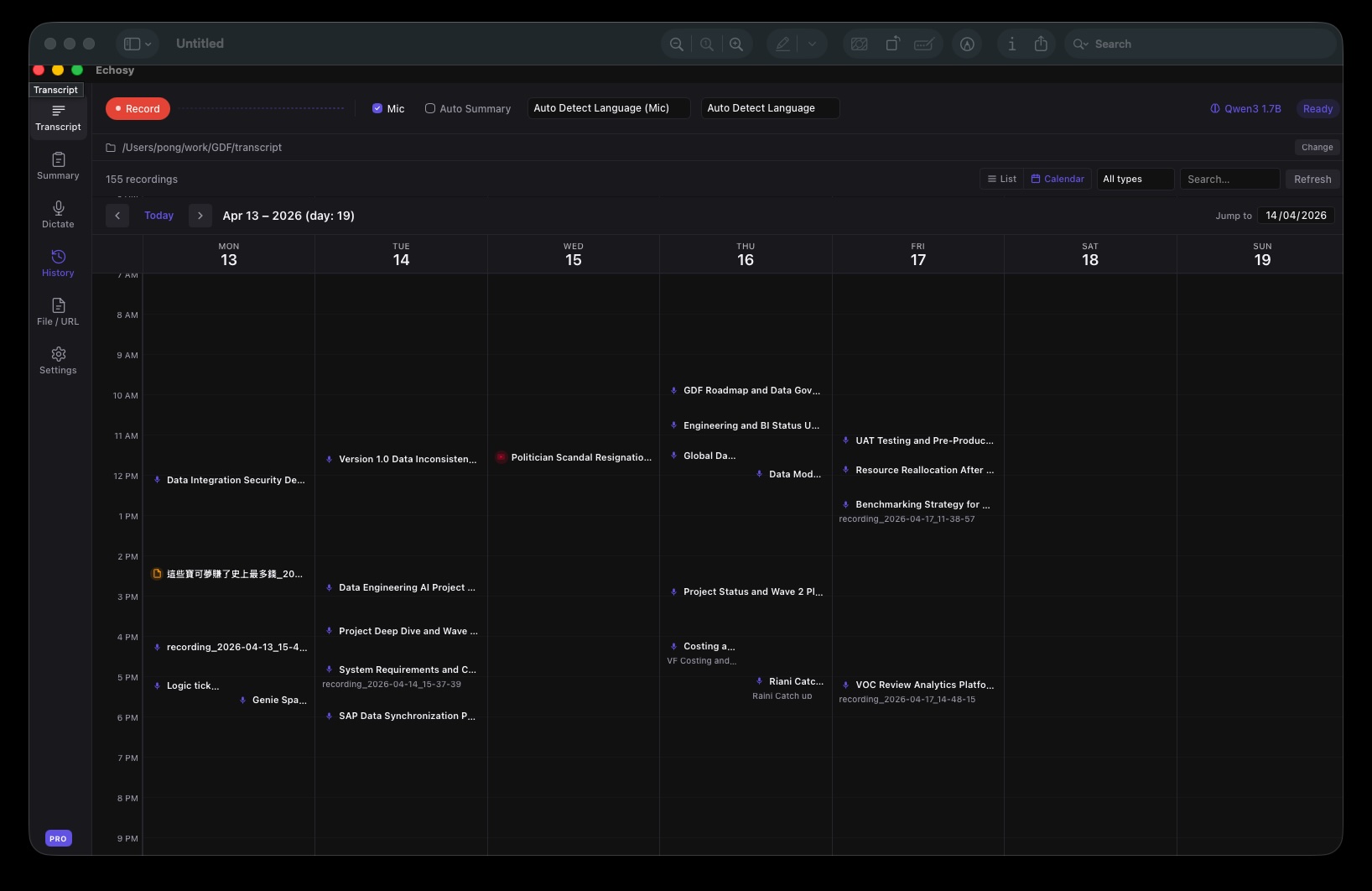Refresh the recordings list
This screenshot has width=1372, height=891.
(1312, 179)
